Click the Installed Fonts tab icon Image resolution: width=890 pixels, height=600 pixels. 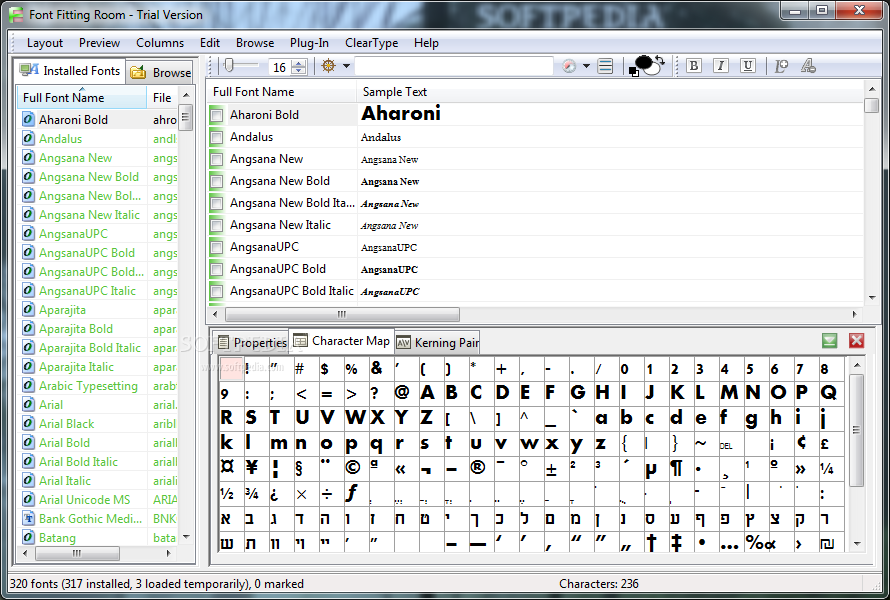click(x=29, y=70)
